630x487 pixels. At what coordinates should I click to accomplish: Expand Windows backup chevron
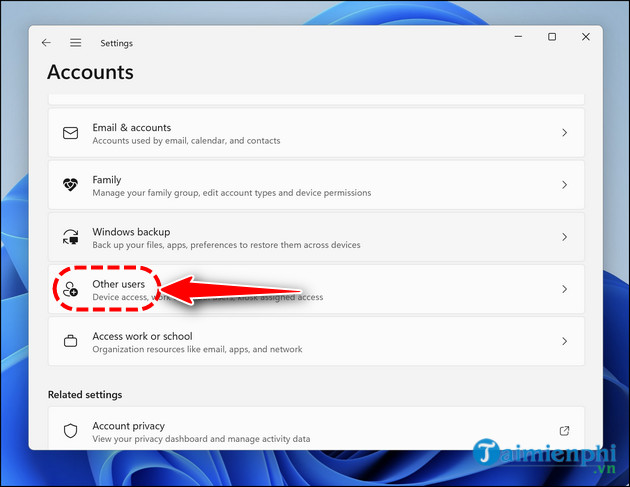pos(565,237)
